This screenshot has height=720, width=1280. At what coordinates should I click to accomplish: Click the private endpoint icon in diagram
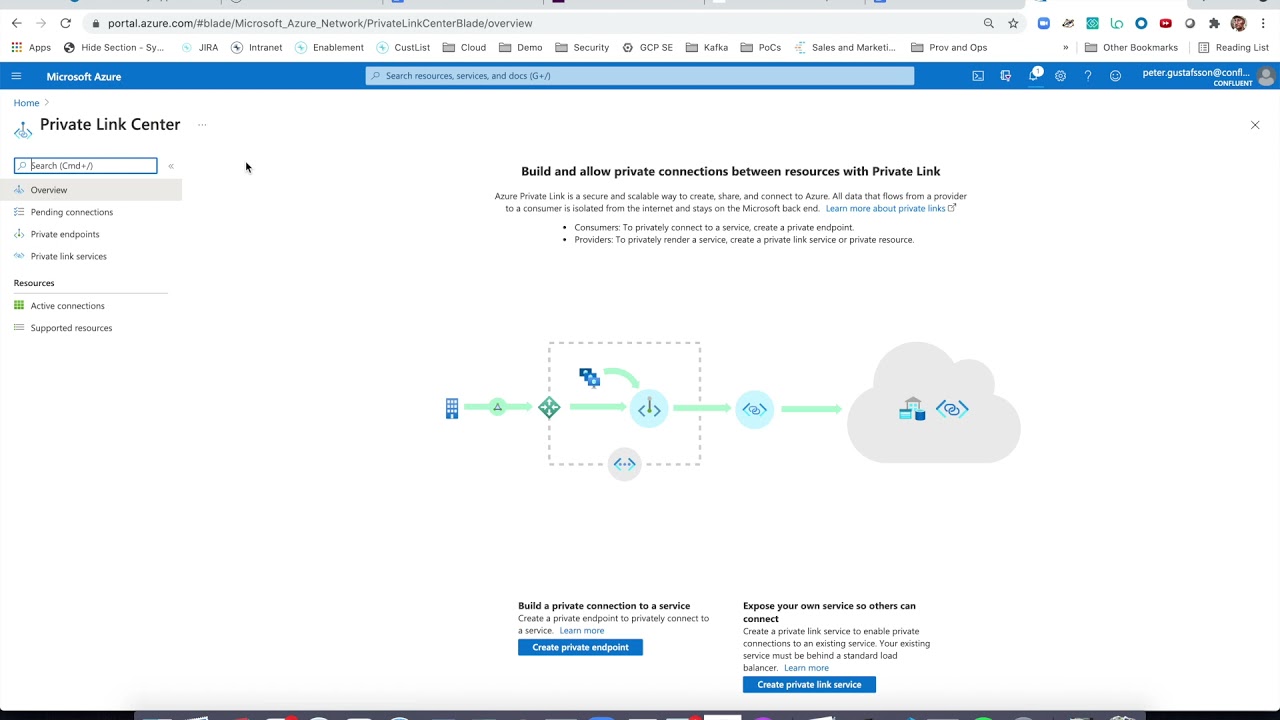pyautogui.click(x=649, y=408)
